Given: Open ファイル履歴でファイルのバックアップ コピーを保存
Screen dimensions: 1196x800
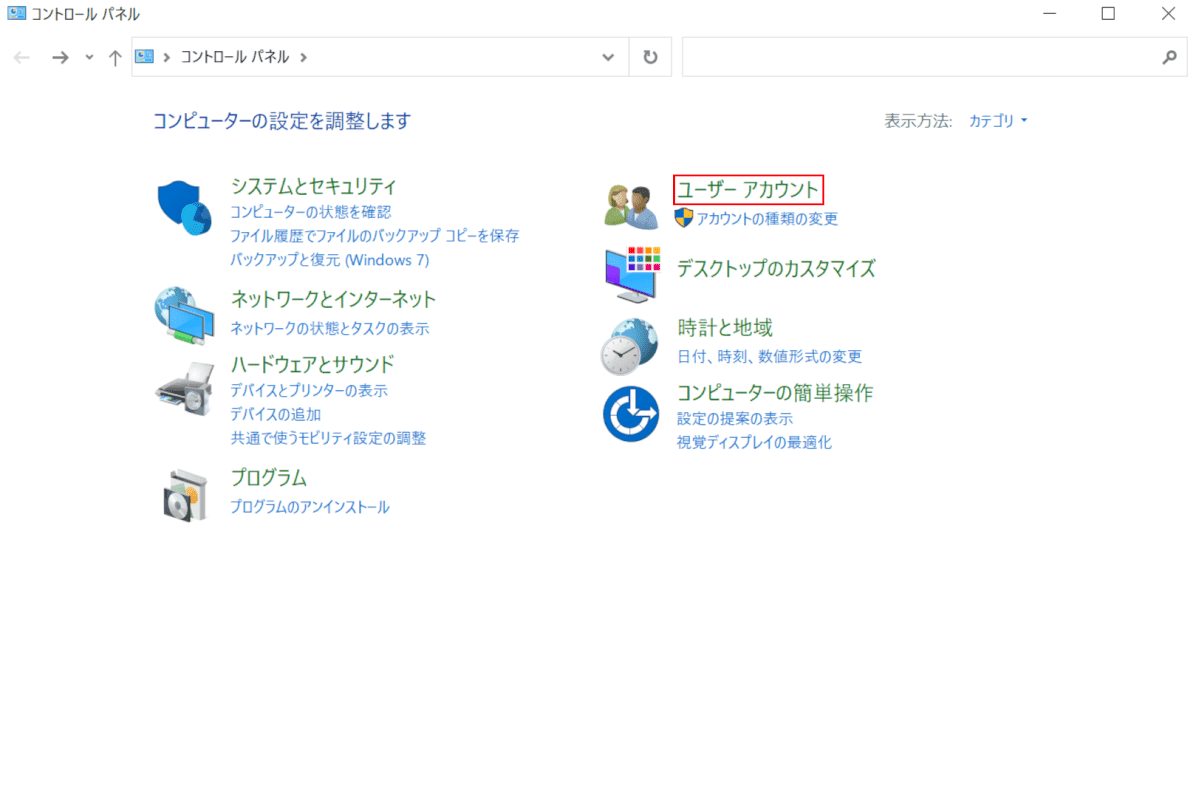Looking at the screenshot, I should pyautogui.click(x=375, y=236).
